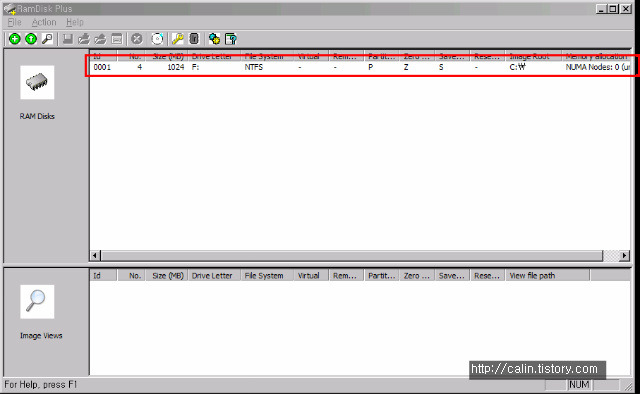Click the grayed-out X remove icon
The height and width of the screenshot is (394, 640).
point(137,39)
